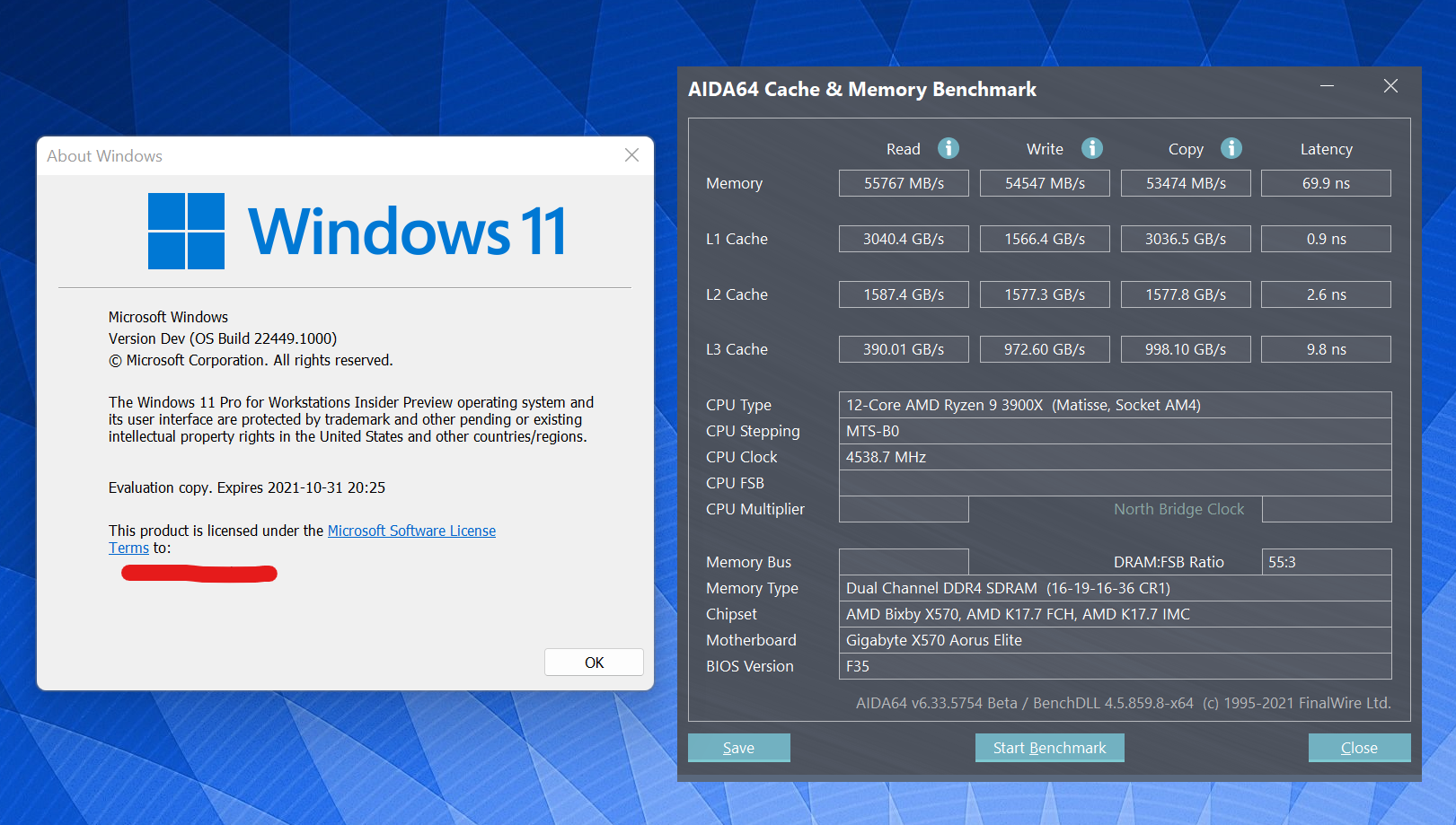Click the AIDA64 version text in the footer
The image size is (1456, 825).
click(1123, 703)
